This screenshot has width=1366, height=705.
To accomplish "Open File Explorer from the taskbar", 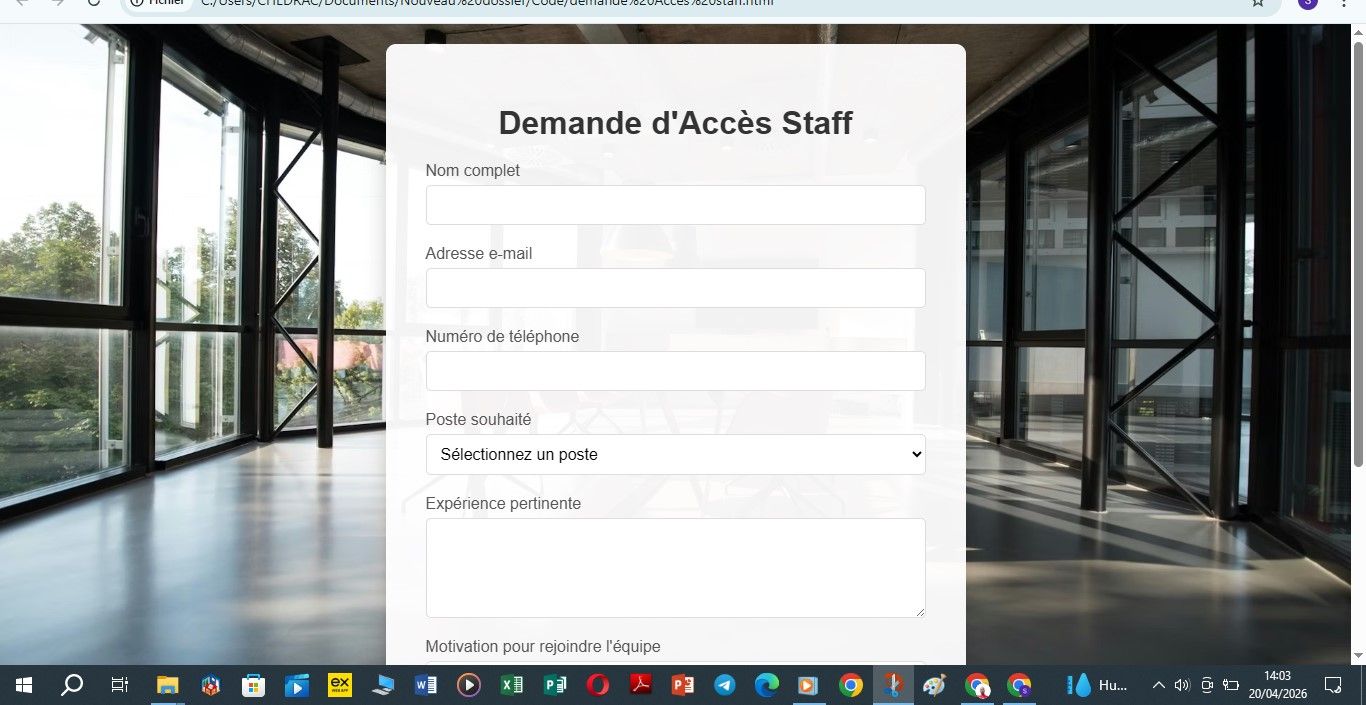I will (167, 685).
